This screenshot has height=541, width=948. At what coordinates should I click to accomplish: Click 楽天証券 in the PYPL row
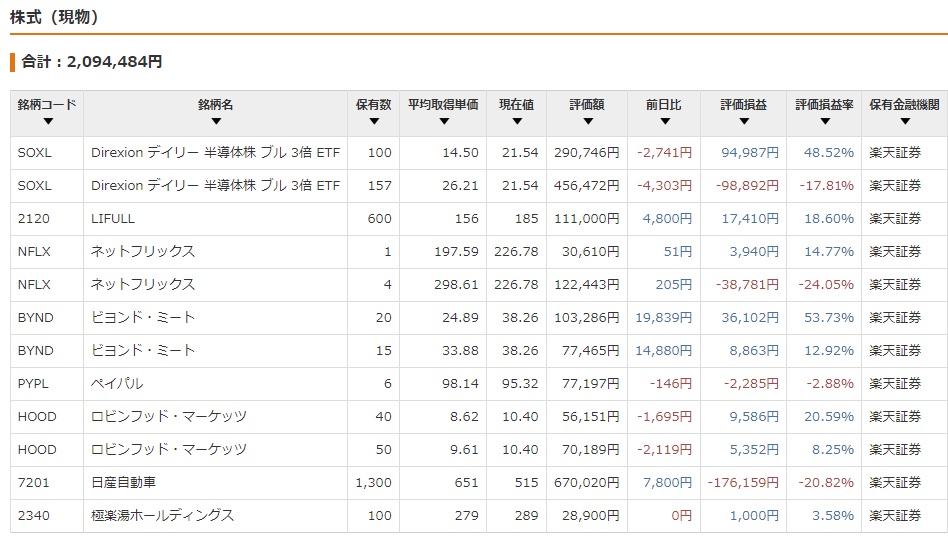895,384
